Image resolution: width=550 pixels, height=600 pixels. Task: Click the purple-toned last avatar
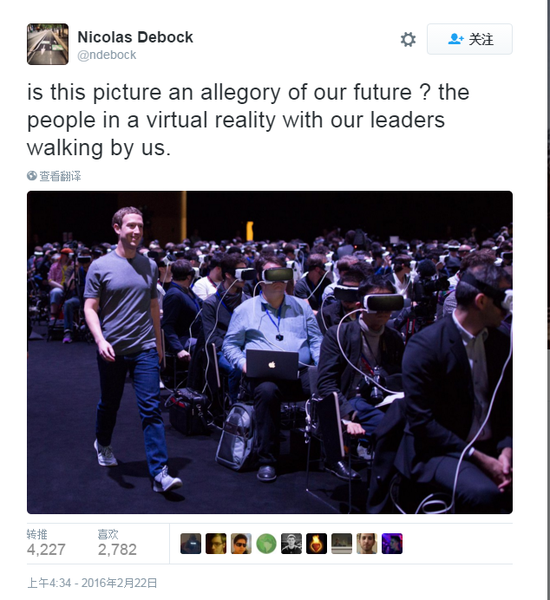coord(392,543)
